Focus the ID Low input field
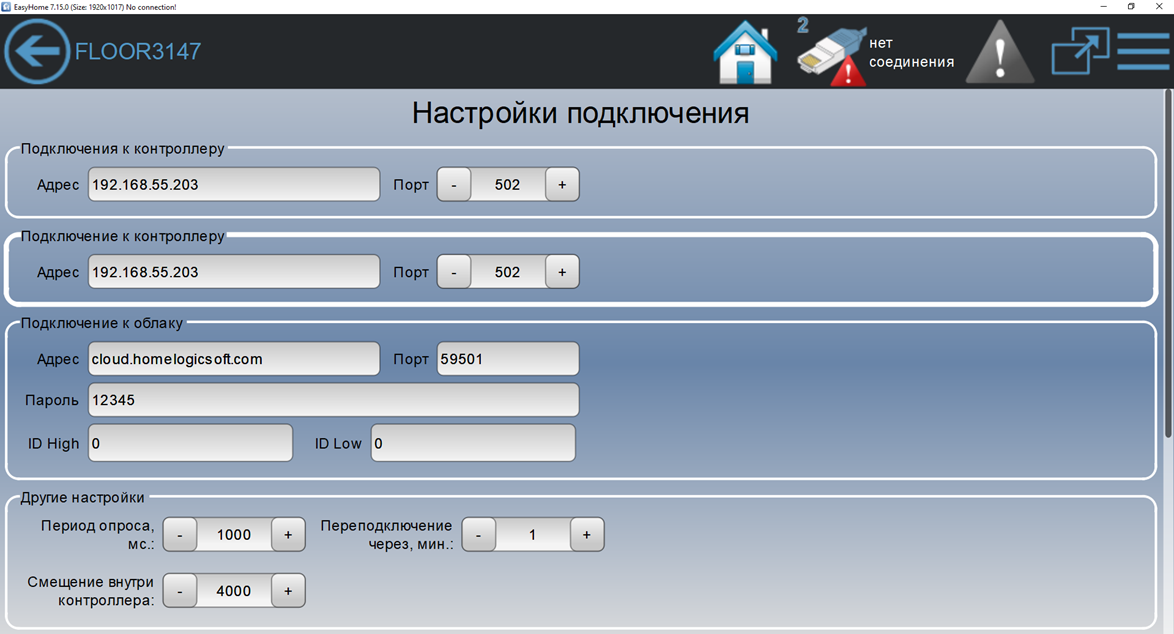 click(473, 443)
